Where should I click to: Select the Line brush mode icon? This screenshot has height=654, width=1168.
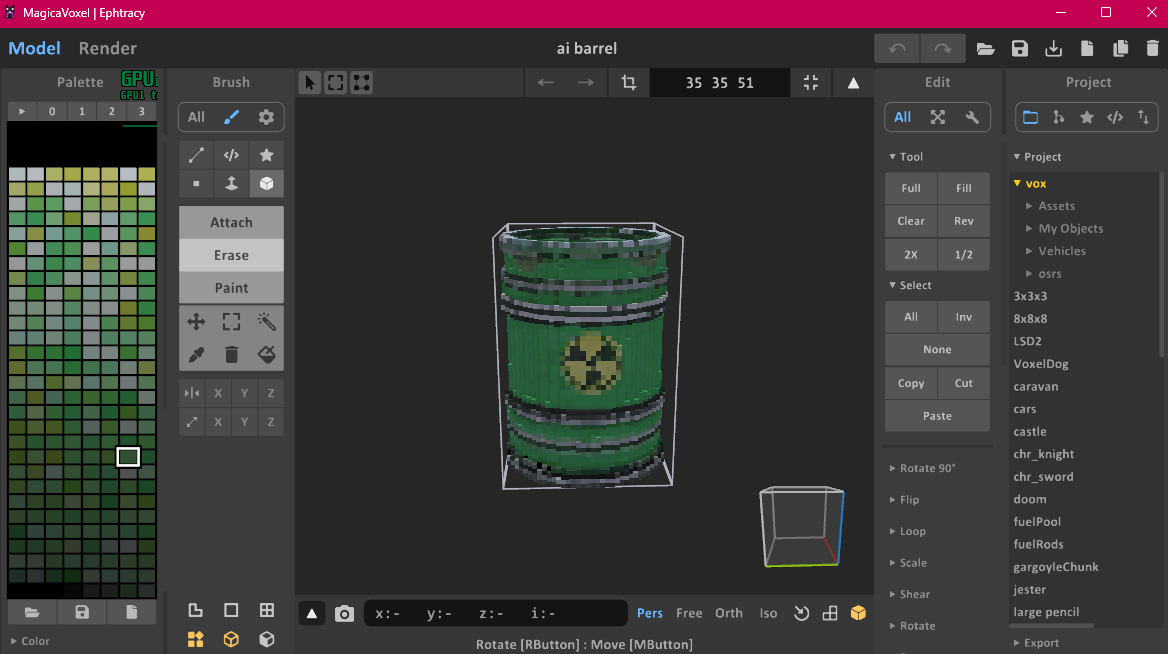click(x=196, y=155)
